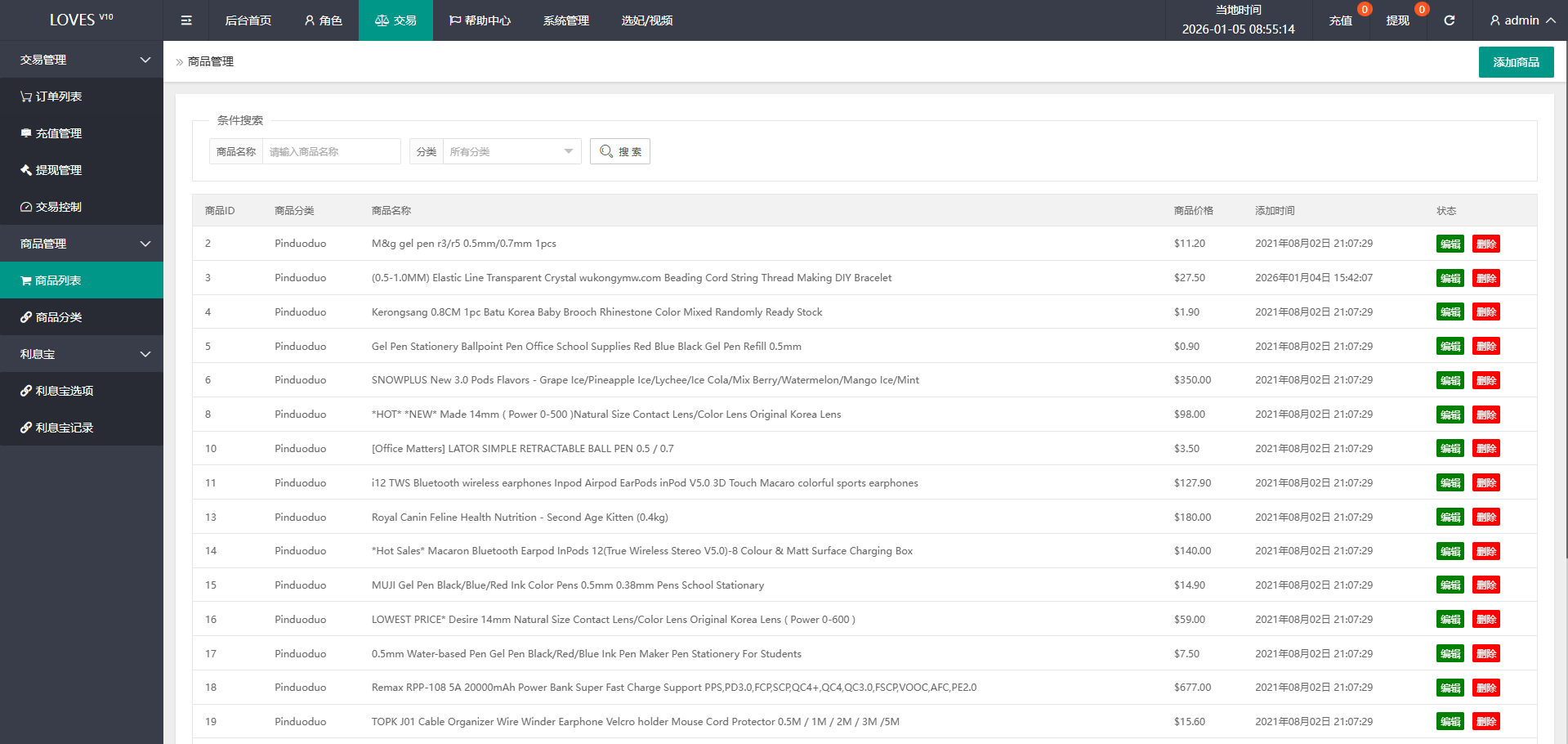
Task: Open 提现管理 with the hammer icon
Action: tap(51, 170)
